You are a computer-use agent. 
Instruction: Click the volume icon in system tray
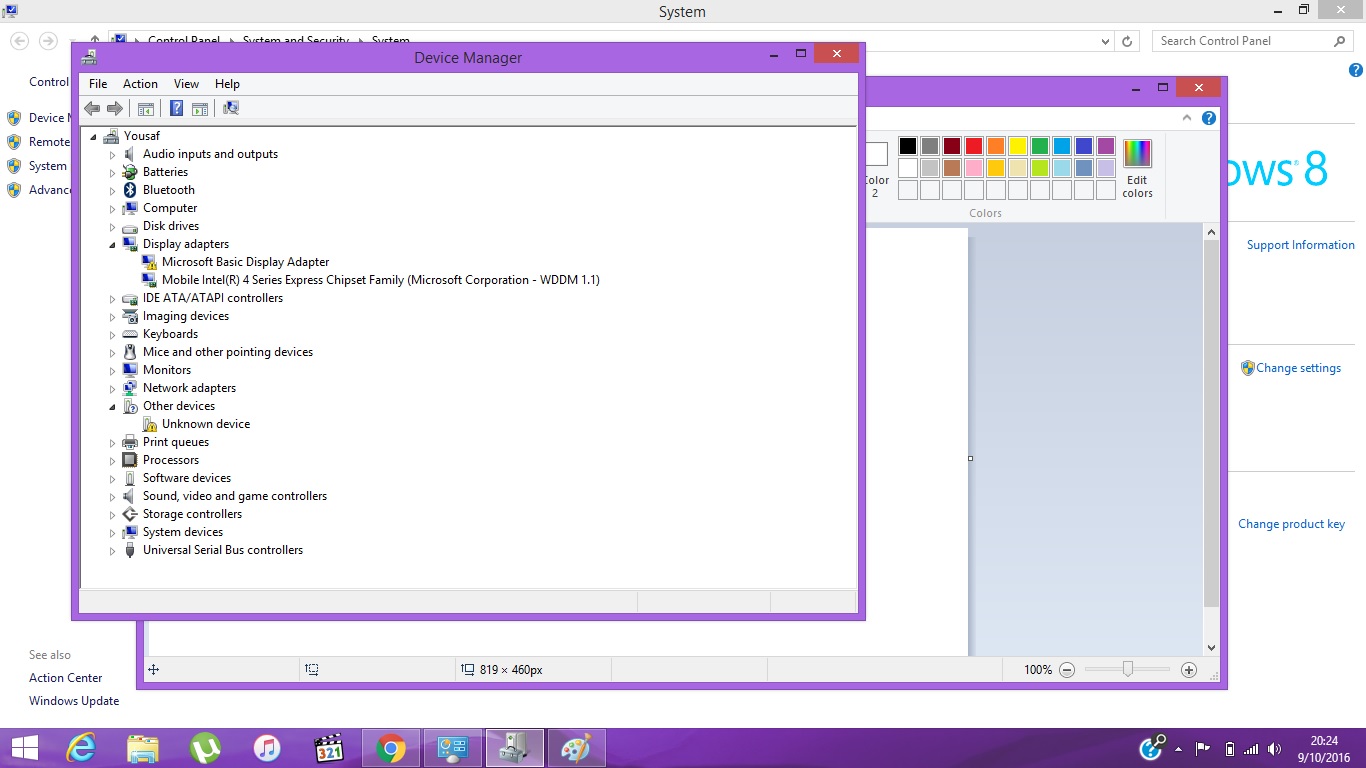(x=1274, y=749)
